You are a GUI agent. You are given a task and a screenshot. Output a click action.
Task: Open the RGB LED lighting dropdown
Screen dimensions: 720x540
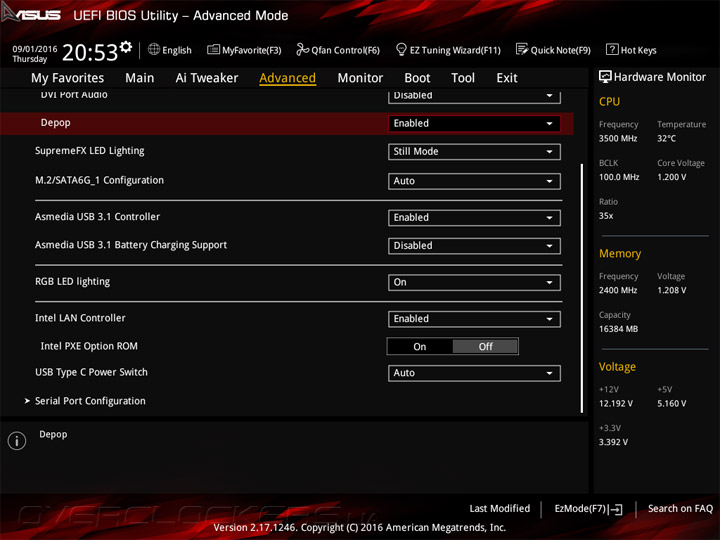[473, 283]
